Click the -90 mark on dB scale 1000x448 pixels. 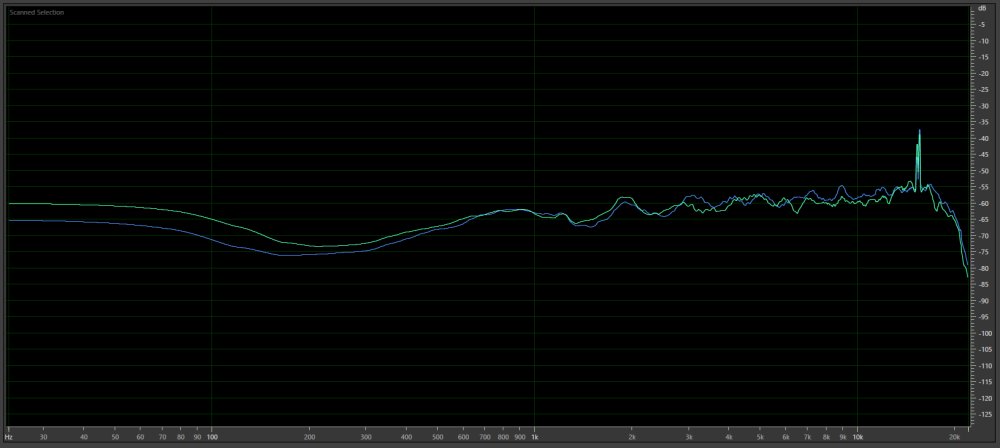(x=985, y=301)
